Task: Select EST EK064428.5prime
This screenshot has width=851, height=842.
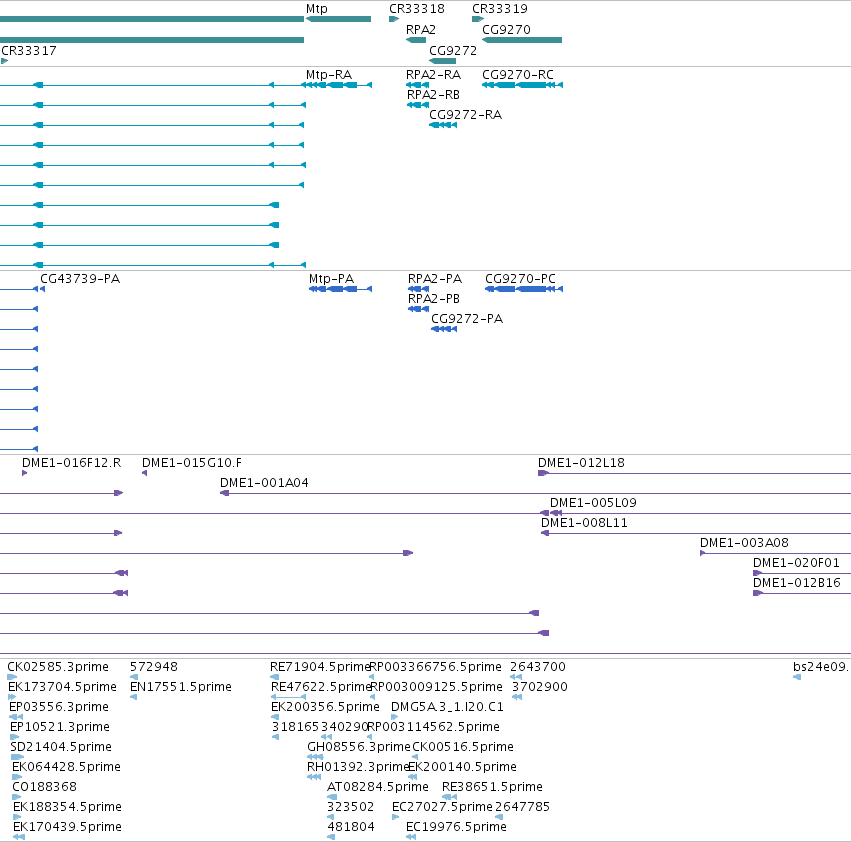Action: point(66,768)
